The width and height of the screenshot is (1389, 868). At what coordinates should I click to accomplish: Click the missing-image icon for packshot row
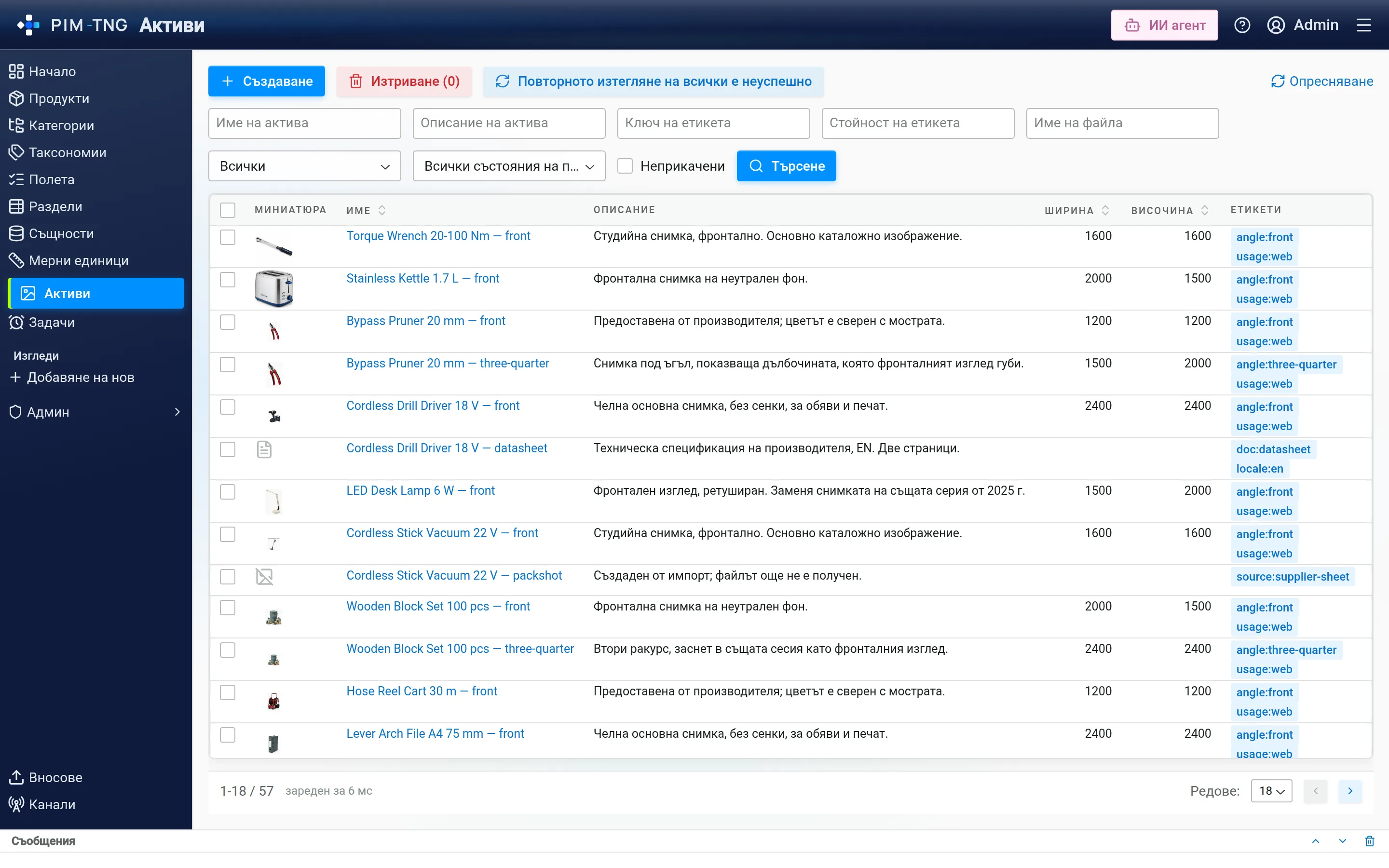(x=264, y=576)
